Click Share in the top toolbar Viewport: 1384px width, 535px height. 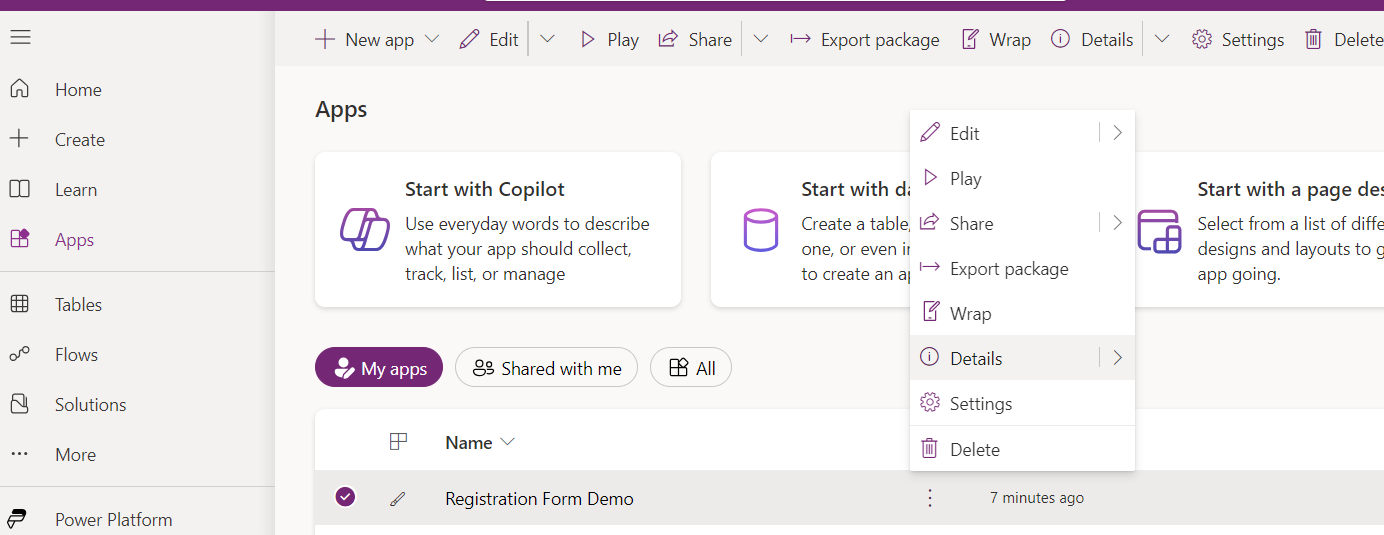point(695,40)
